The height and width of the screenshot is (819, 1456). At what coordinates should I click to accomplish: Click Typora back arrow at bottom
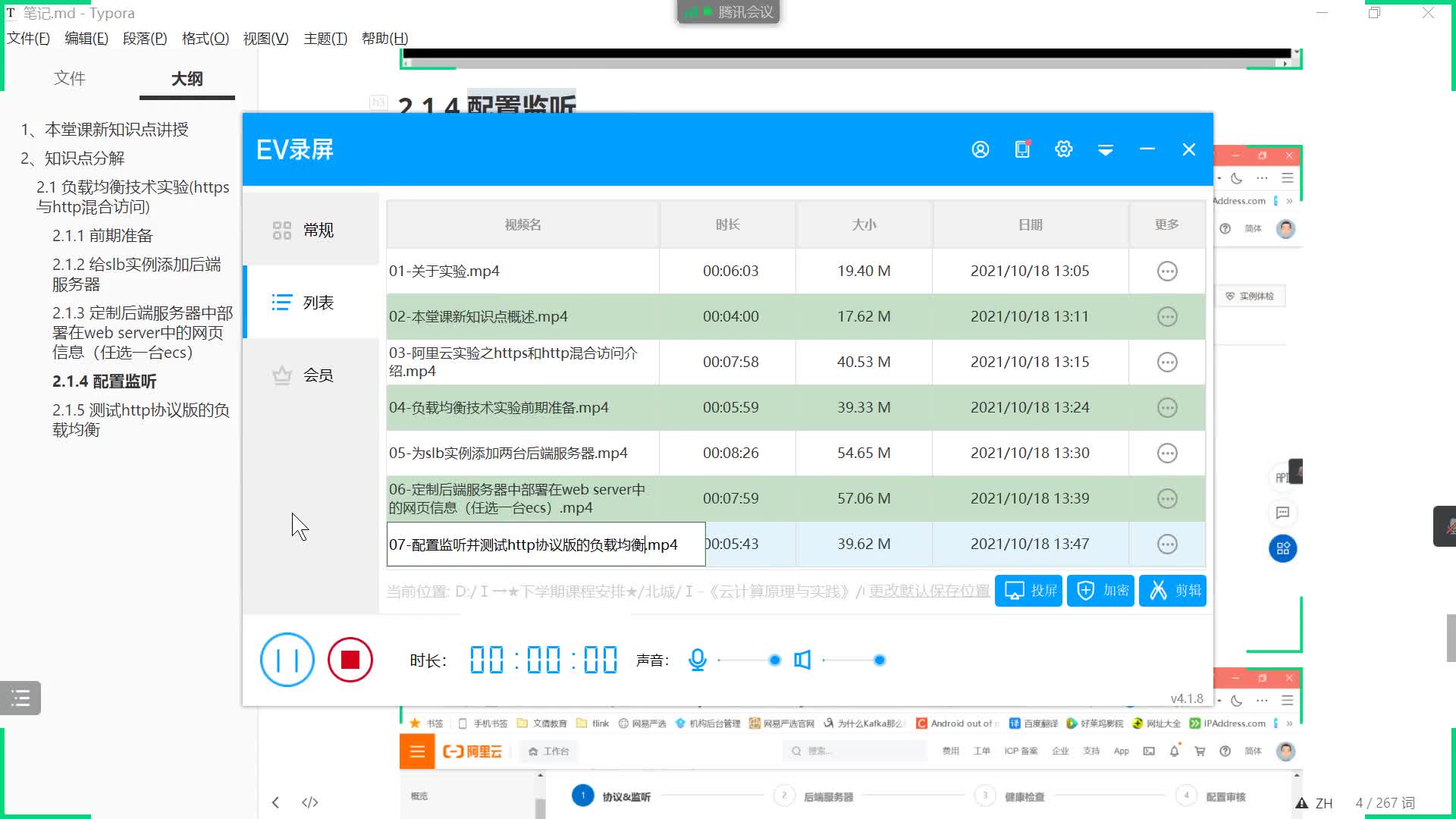[x=276, y=802]
